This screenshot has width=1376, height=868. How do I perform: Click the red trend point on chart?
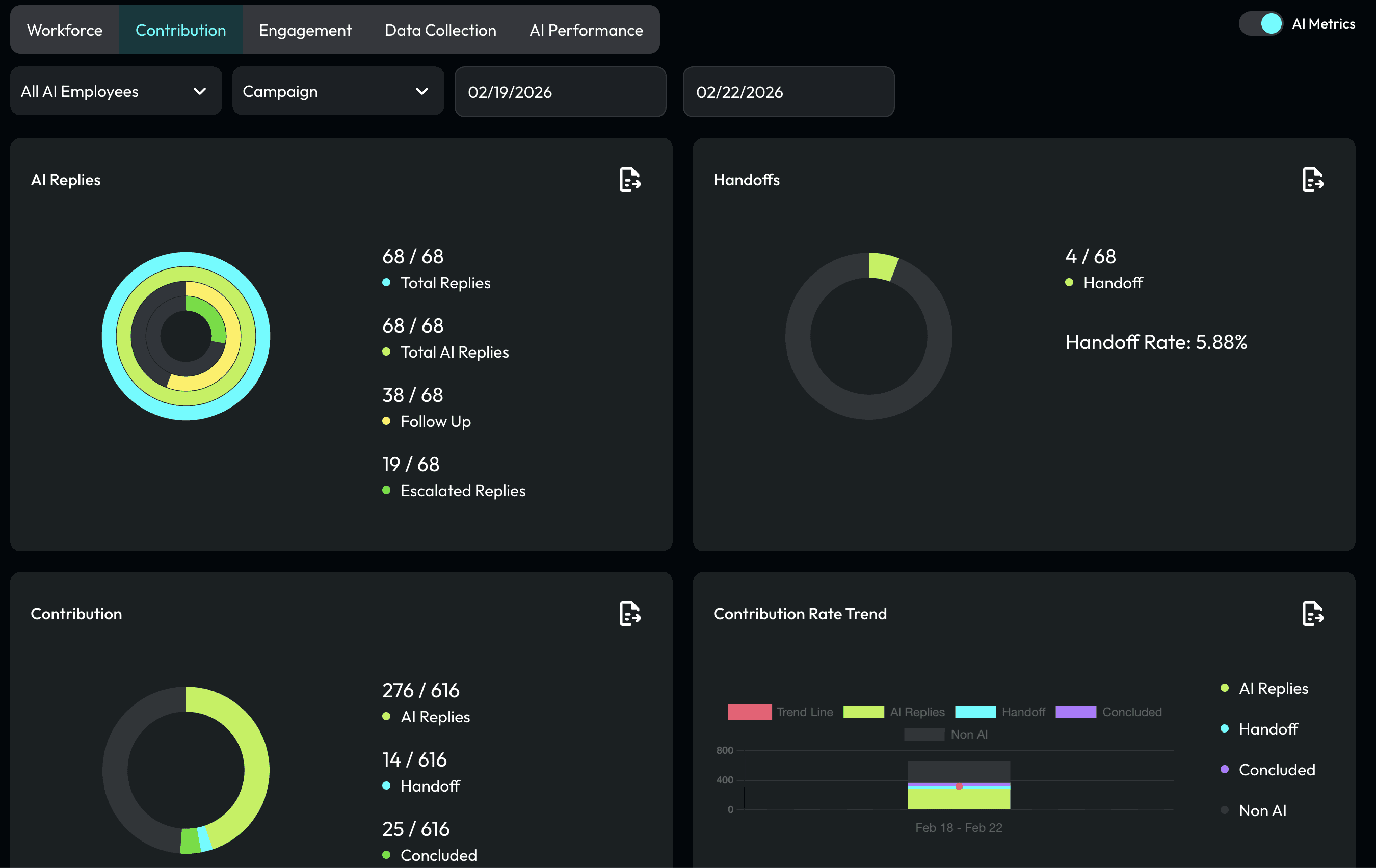(x=959, y=787)
